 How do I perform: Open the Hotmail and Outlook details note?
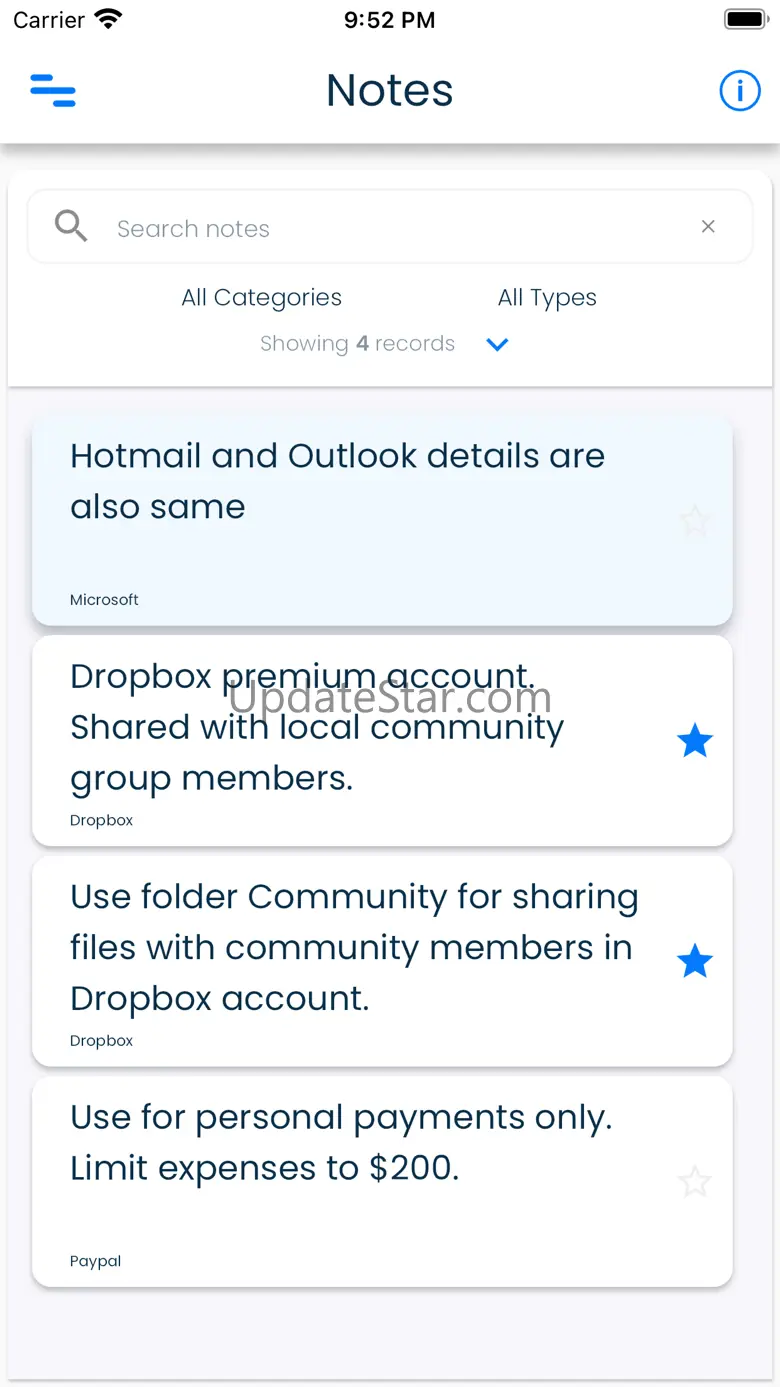click(x=382, y=521)
